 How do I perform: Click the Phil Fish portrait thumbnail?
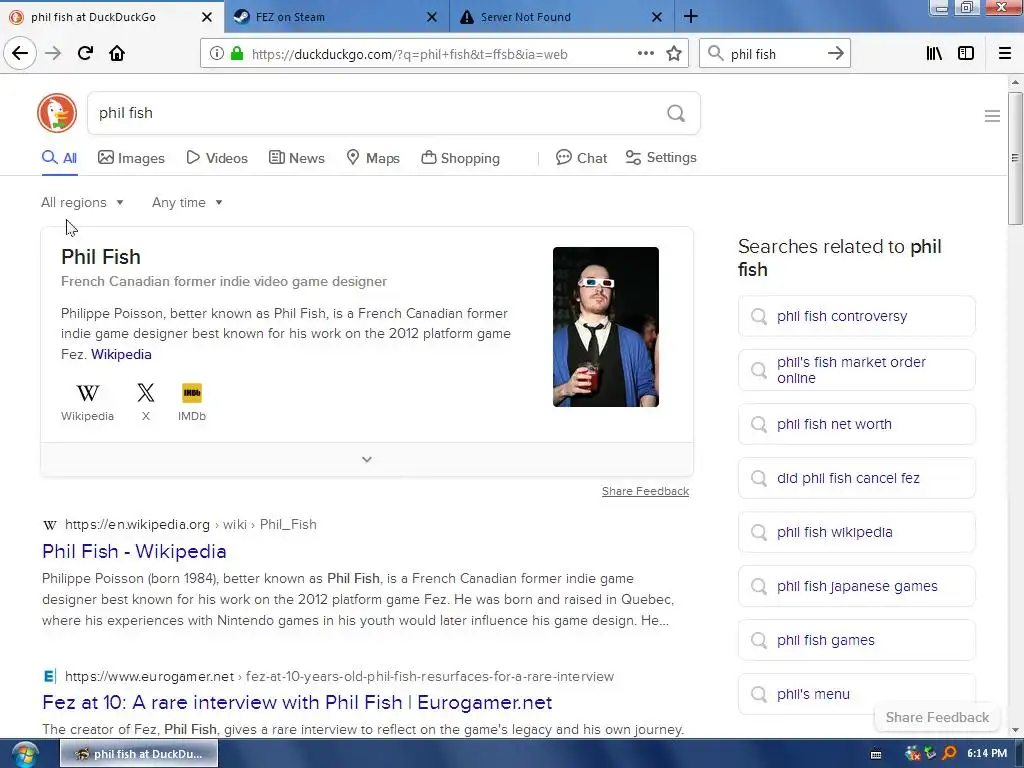tap(605, 327)
